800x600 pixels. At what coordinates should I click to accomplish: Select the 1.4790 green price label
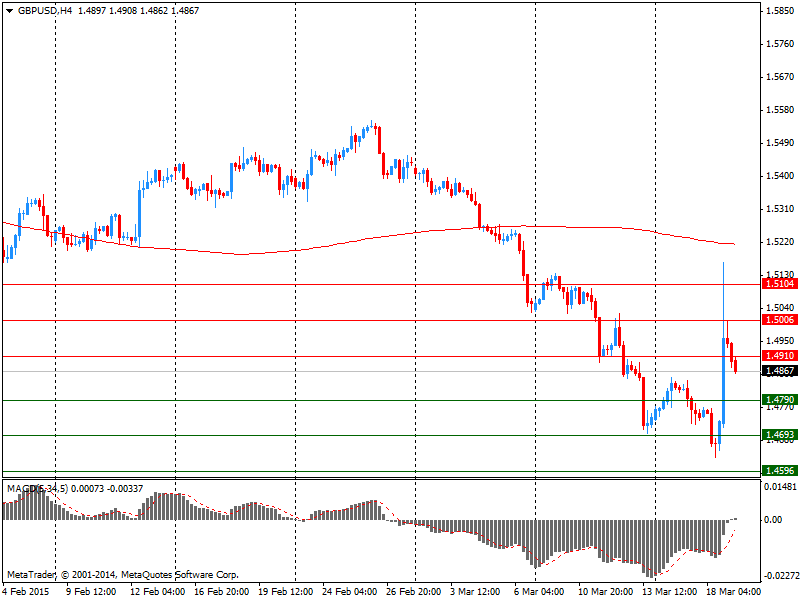(780, 399)
